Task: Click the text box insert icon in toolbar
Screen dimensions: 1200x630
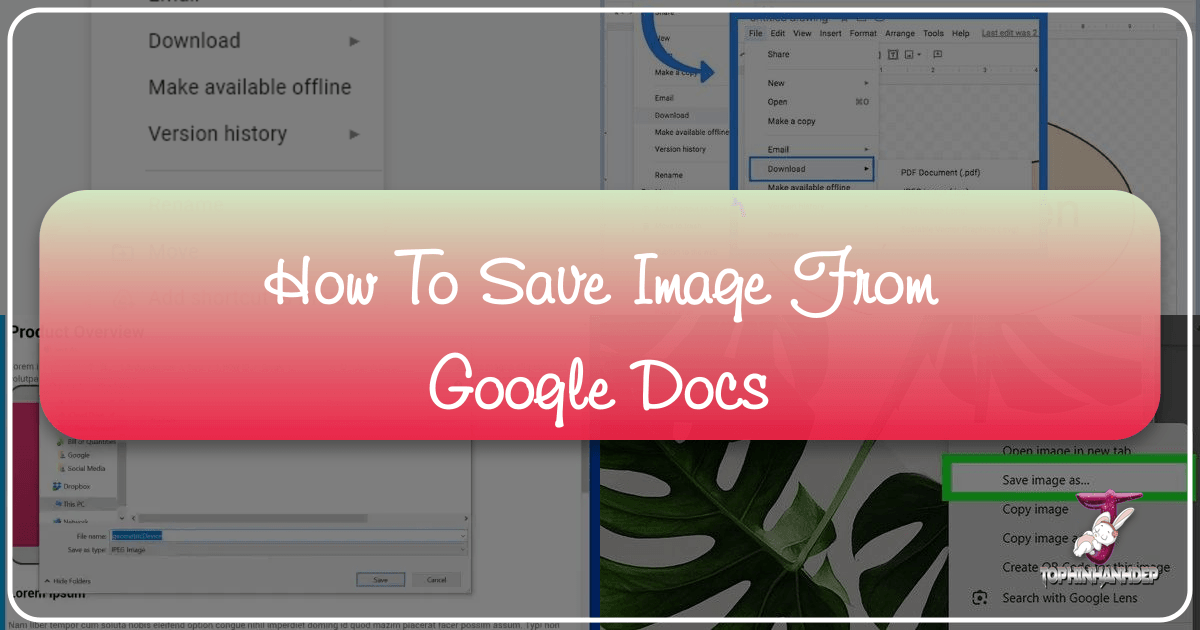Action: (895, 53)
